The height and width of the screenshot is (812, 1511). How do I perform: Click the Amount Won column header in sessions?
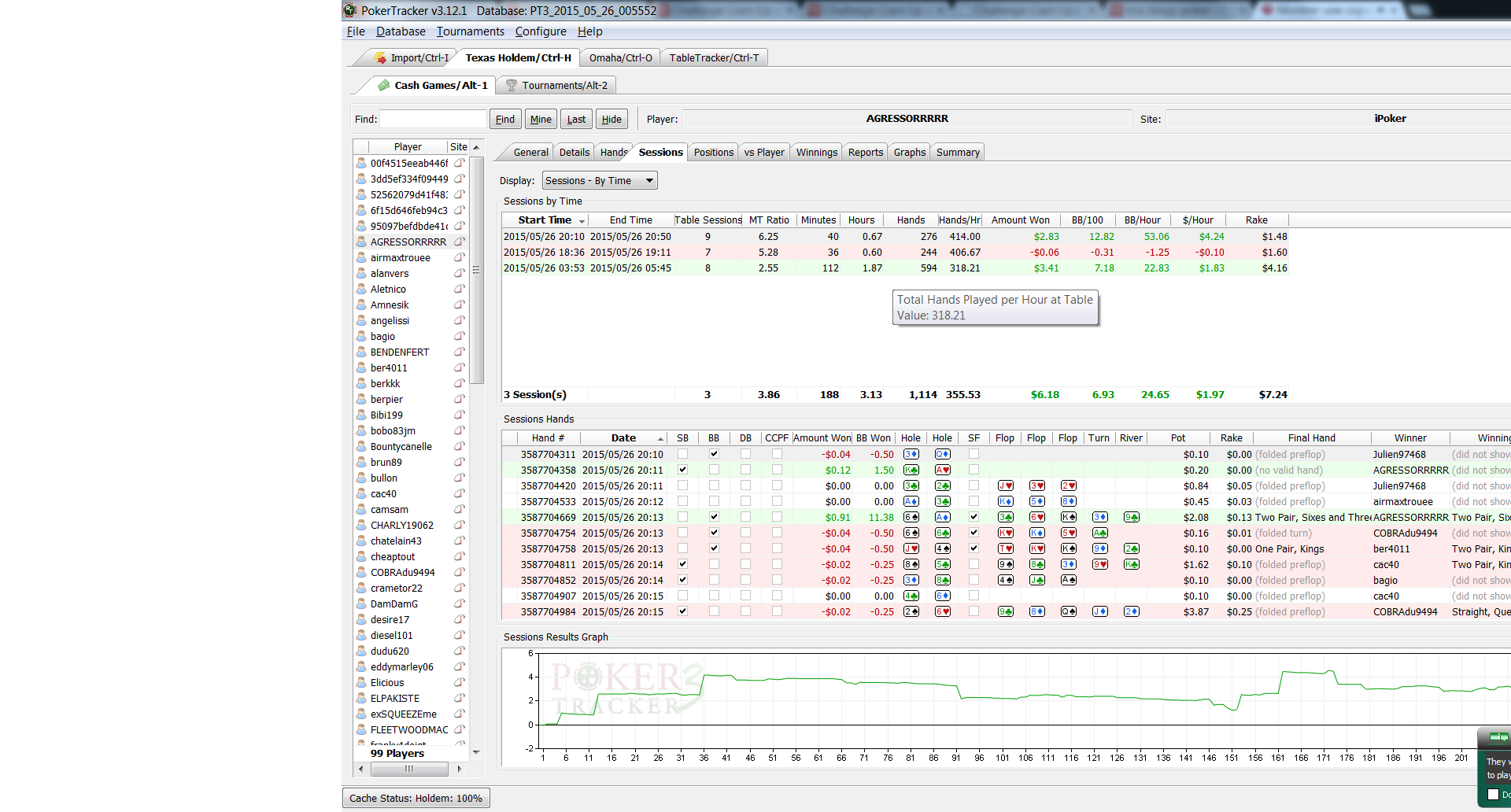click(1020, 220)
